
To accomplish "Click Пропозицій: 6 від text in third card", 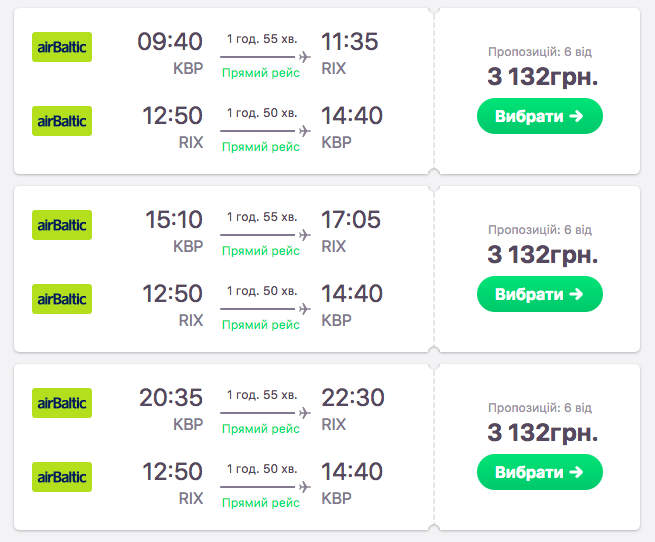I will [540, 408].
